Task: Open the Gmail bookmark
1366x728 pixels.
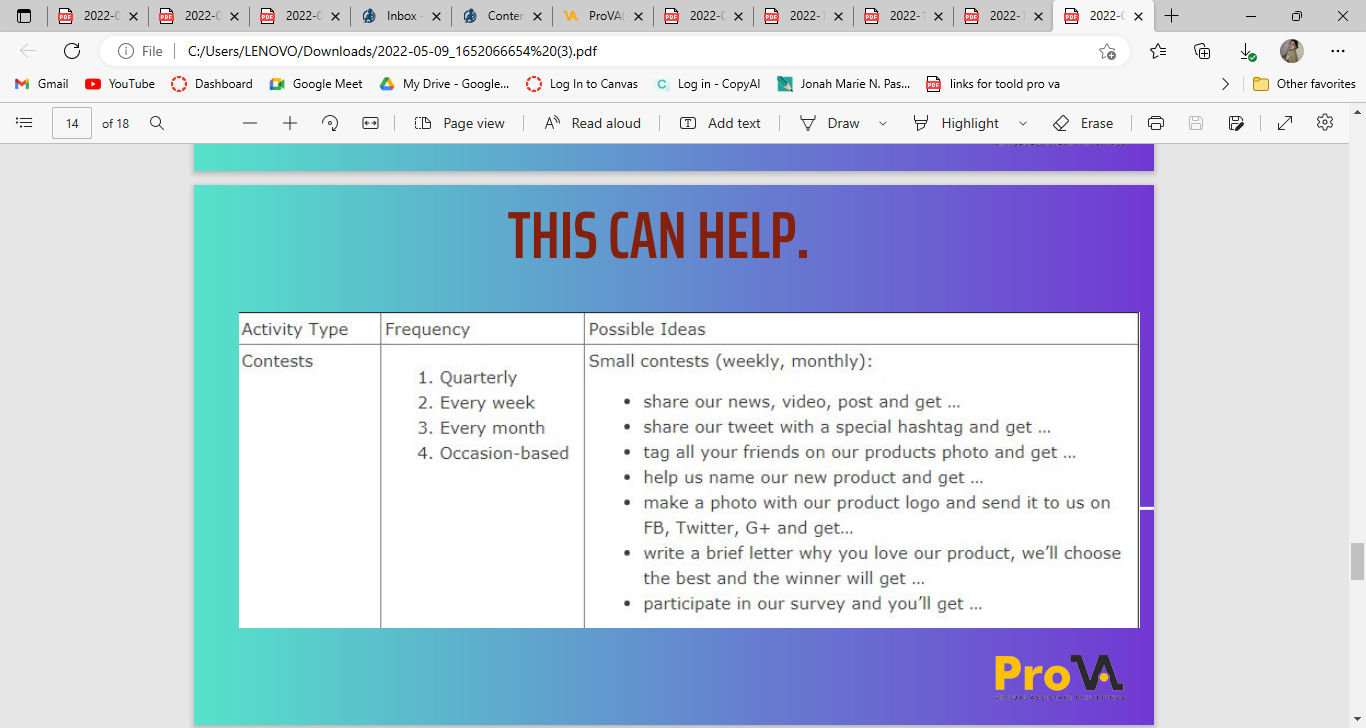Action: point(42,84)
